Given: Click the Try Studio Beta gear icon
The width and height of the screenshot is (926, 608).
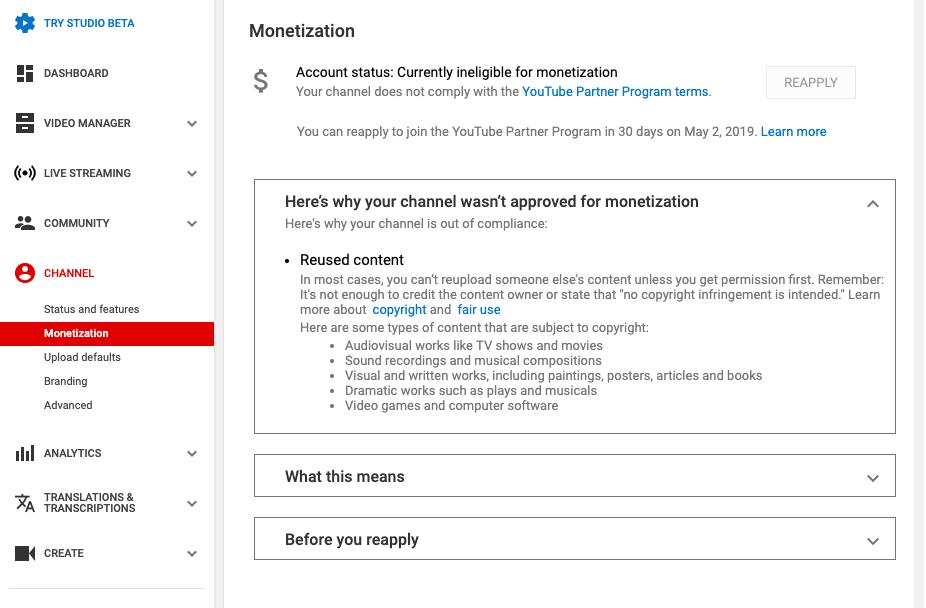Looking at the screenshot, I should pyautogui.click(x=25, y=23).
